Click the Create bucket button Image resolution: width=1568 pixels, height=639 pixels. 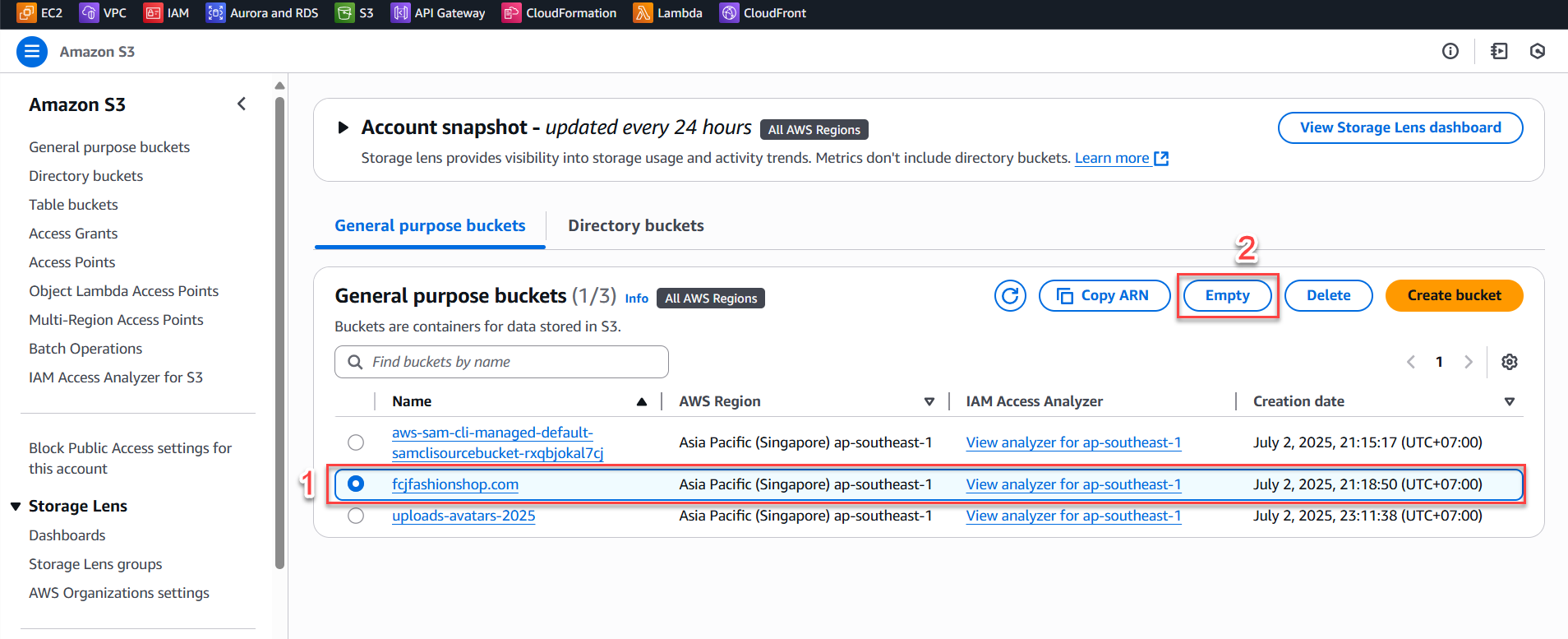tap(1454, 295)
